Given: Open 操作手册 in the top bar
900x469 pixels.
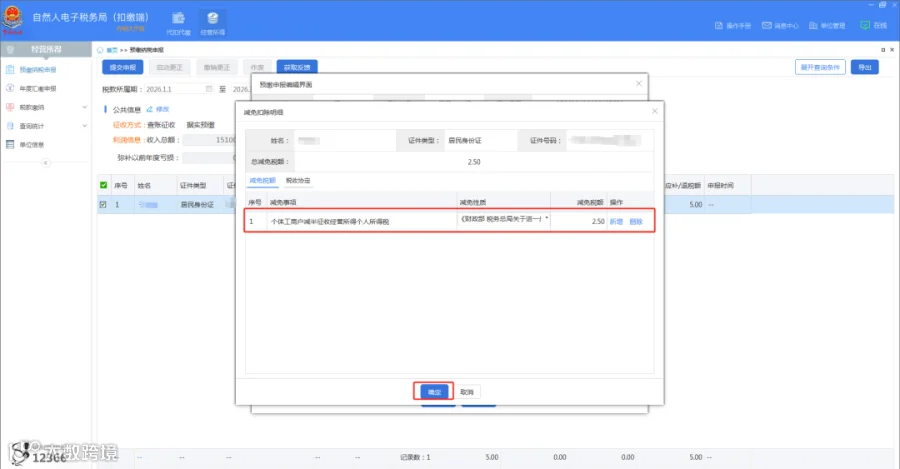Looking at the screenshot, I should click(733, 26).
